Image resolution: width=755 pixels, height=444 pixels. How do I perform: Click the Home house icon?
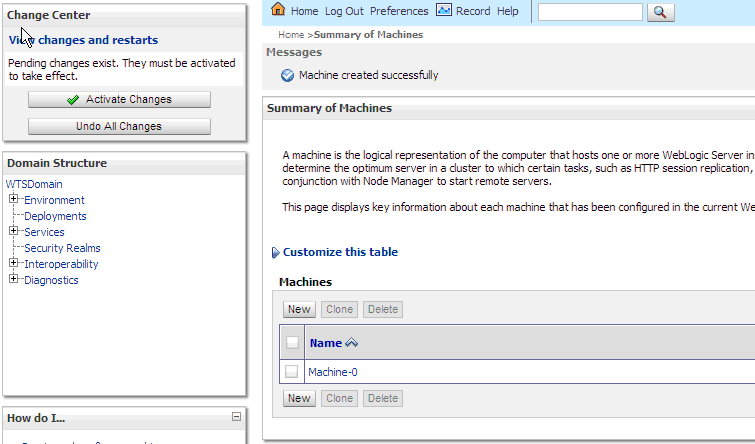coord(278,9)
